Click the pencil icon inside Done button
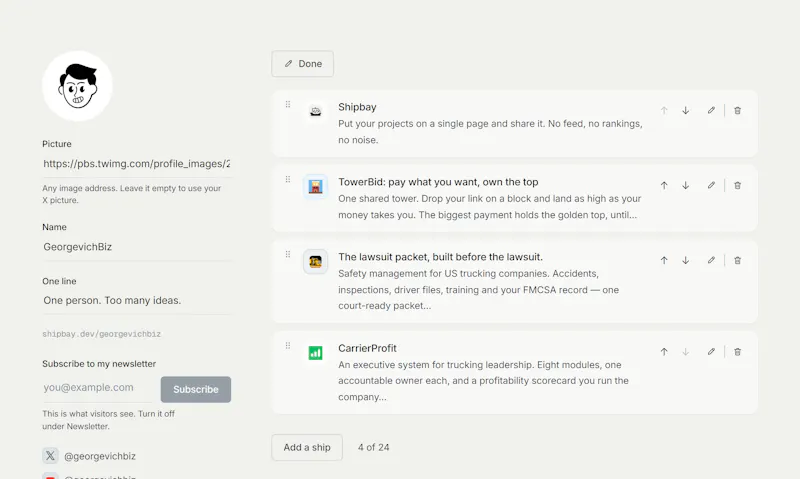Screen dimensions: 800x479 [288, 64]
